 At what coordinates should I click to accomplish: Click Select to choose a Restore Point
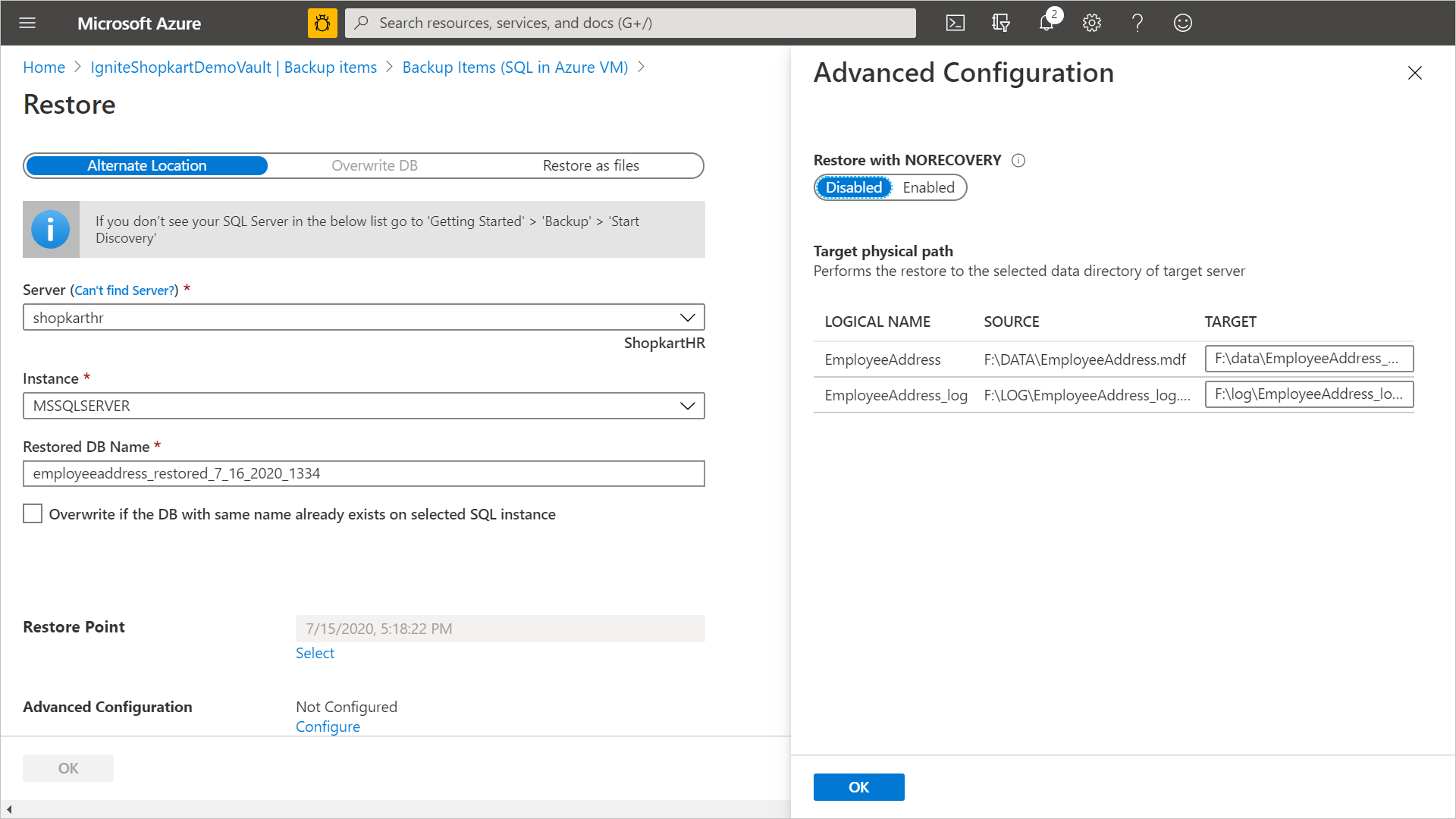tap(315, 652)
